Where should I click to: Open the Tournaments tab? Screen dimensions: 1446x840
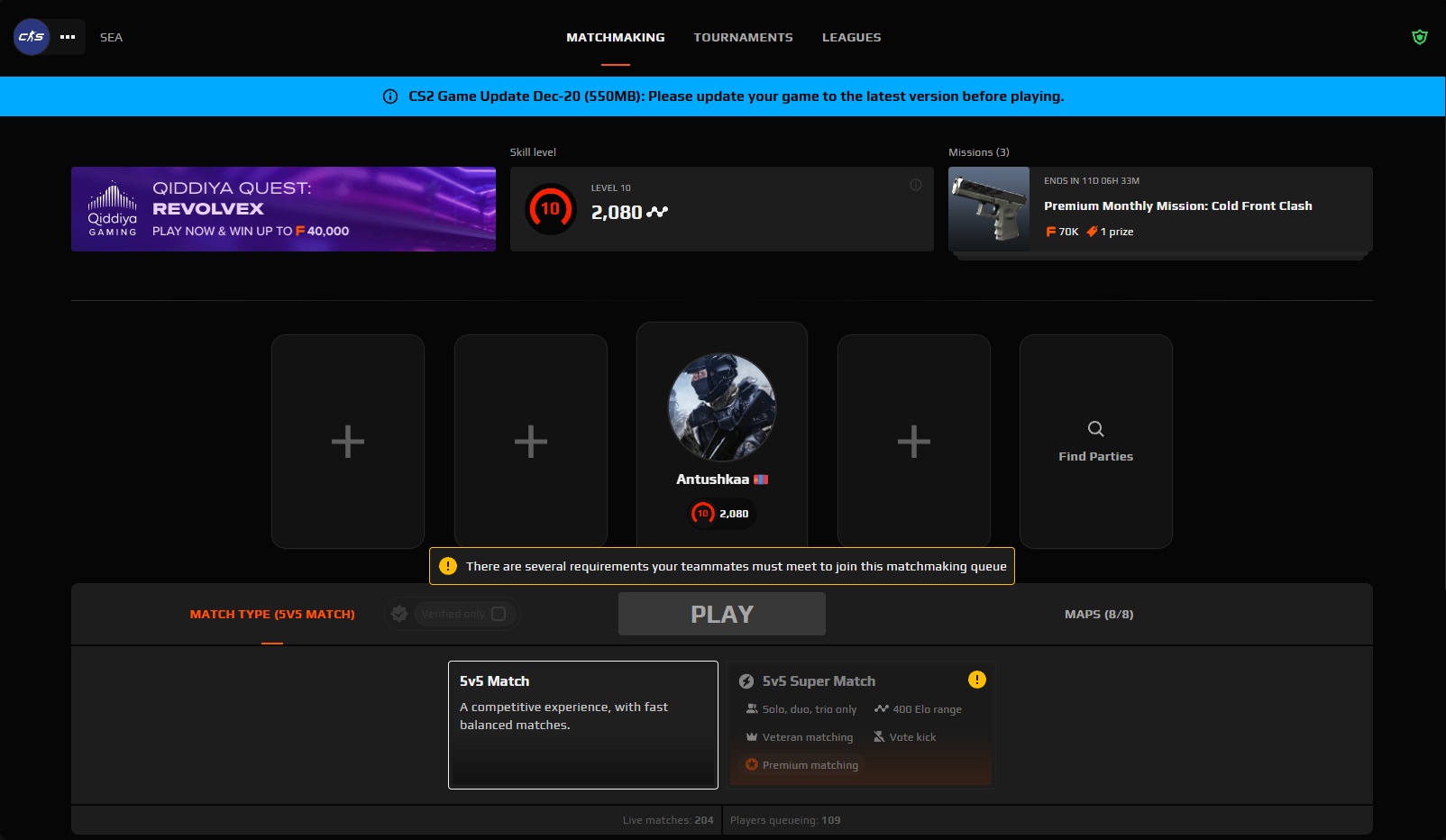point(744,37)
